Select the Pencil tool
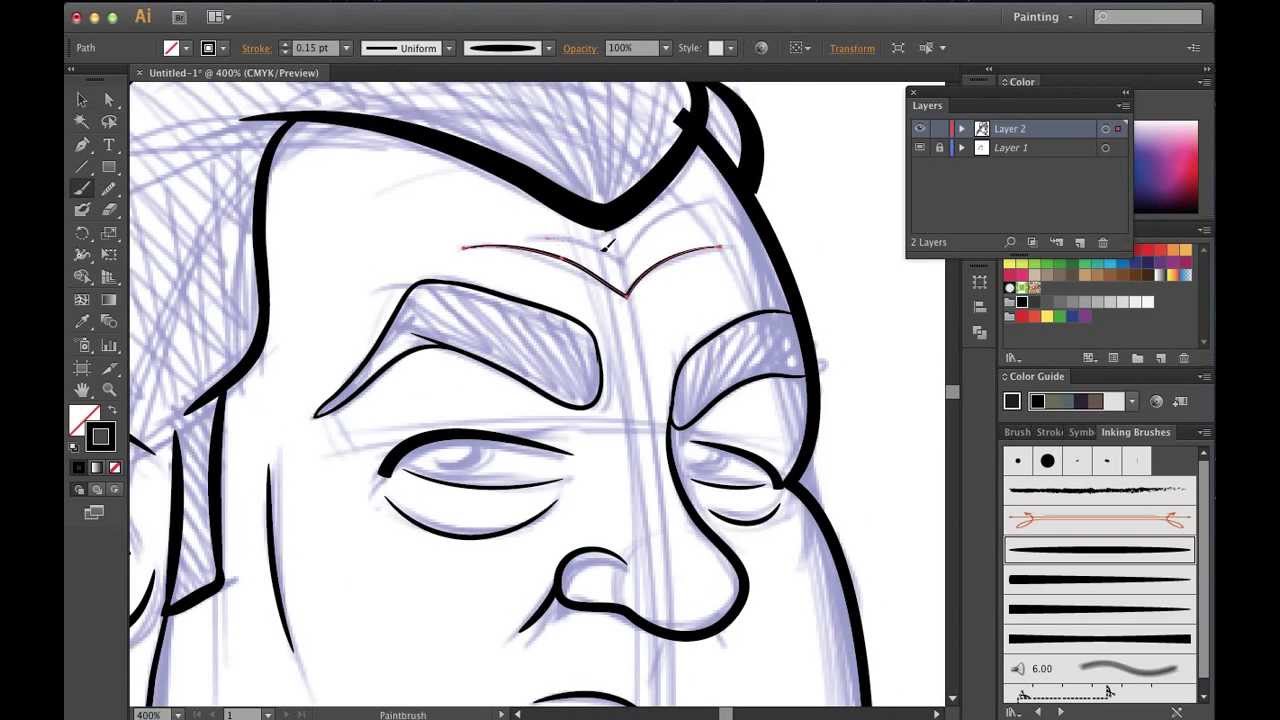The width and height of the screenshot is (1280, 720). click(109, 188)
